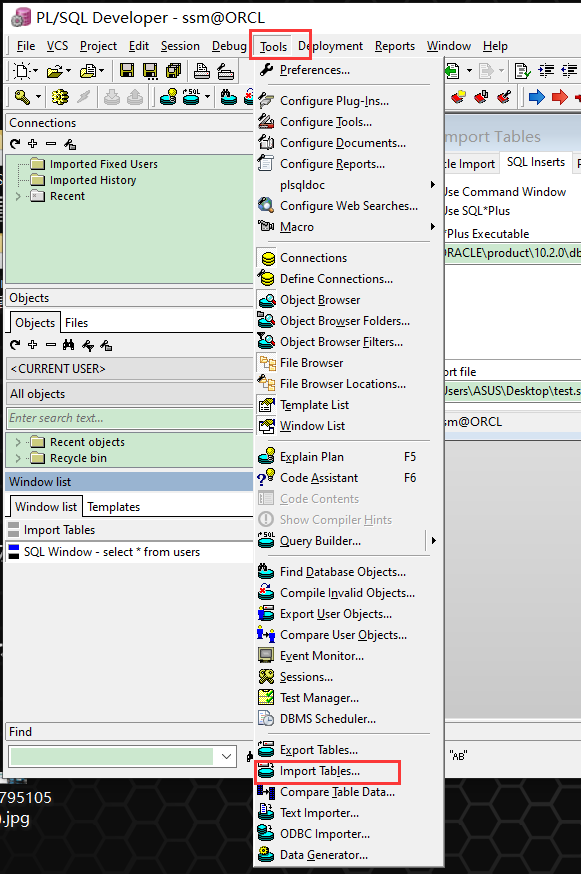581x874 pixels.
Task: Select the SQL Inserts tab
Action: coord(536,162)
